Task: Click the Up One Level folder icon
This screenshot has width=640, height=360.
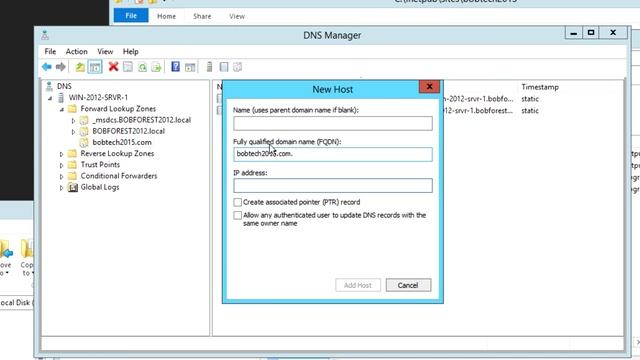Action: click(80, 67)
